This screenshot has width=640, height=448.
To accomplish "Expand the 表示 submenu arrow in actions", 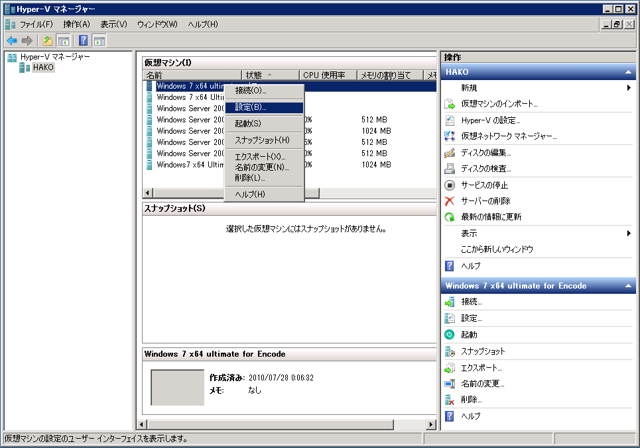I will click(629, 233).
